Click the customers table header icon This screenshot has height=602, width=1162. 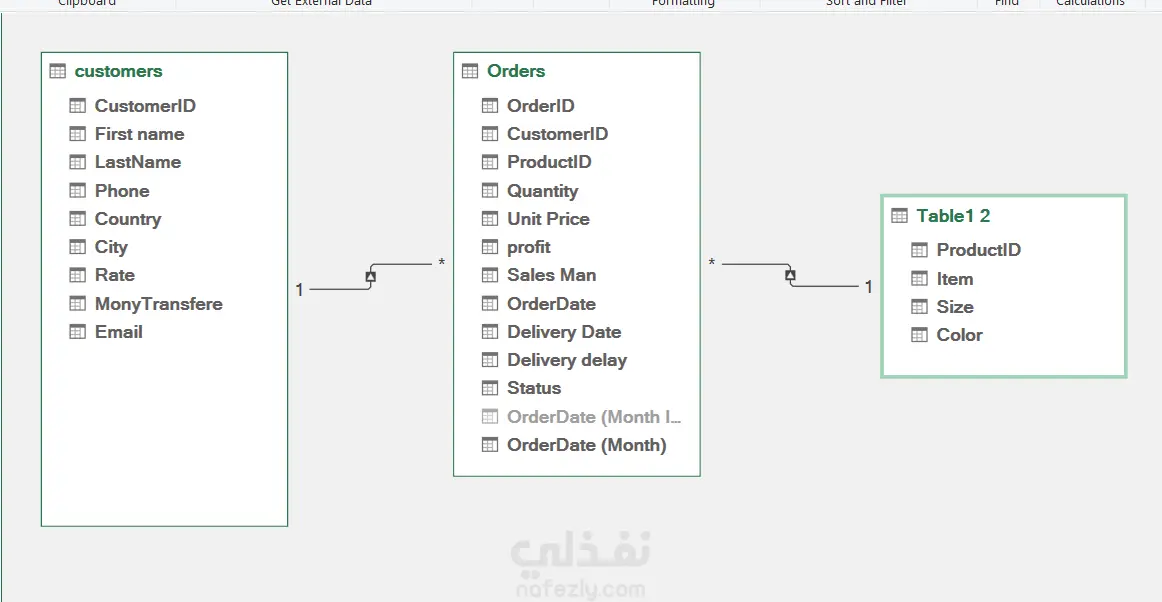click(x=57, y=71)
